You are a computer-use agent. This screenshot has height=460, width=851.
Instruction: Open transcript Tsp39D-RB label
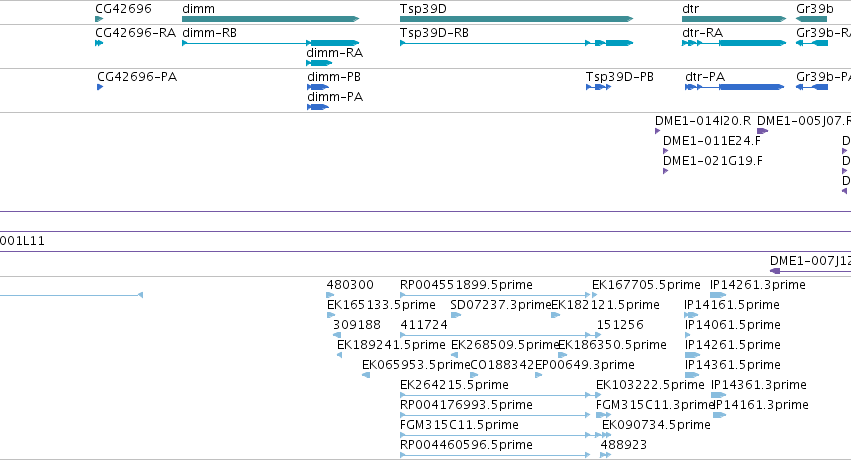[434, 33]
